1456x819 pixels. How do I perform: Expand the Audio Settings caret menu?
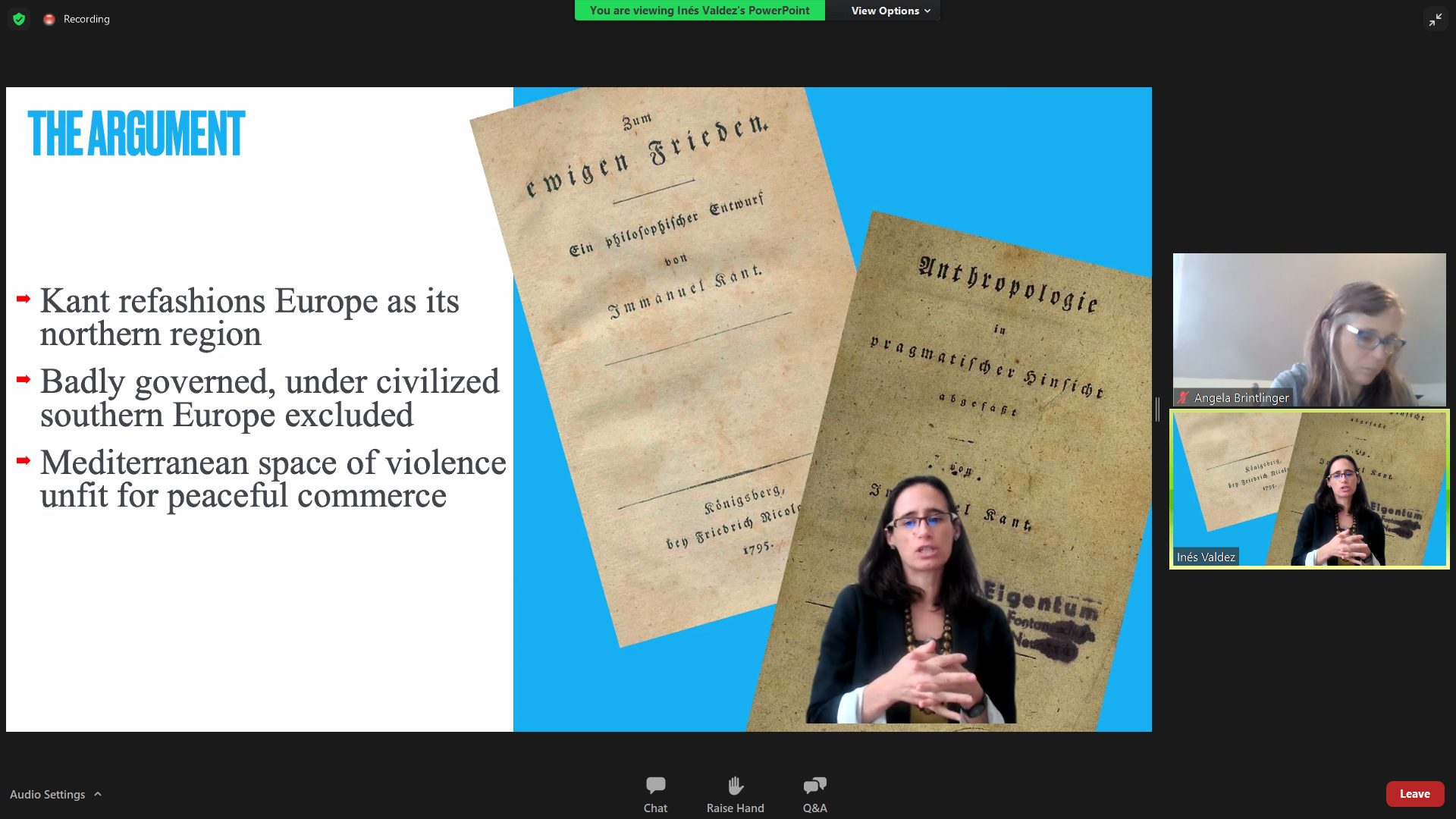point(98,794)
